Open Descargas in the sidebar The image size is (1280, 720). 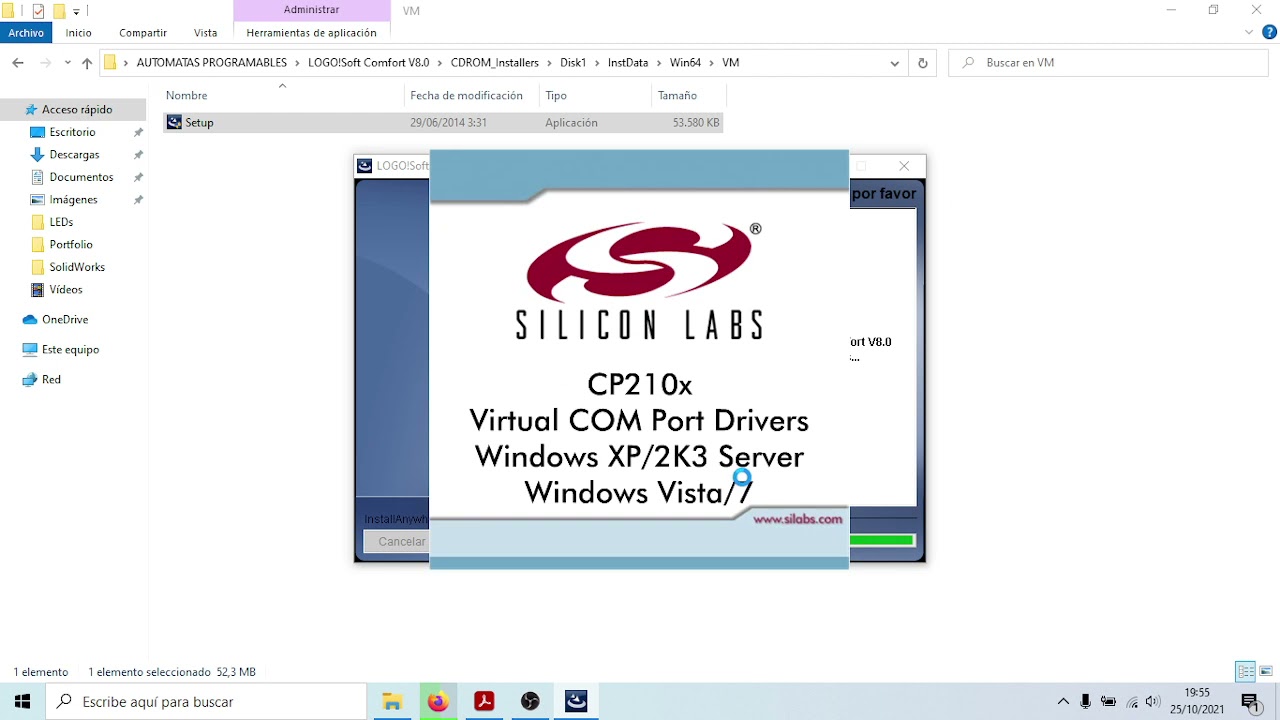pyautogui.click(x=75, y=155)
